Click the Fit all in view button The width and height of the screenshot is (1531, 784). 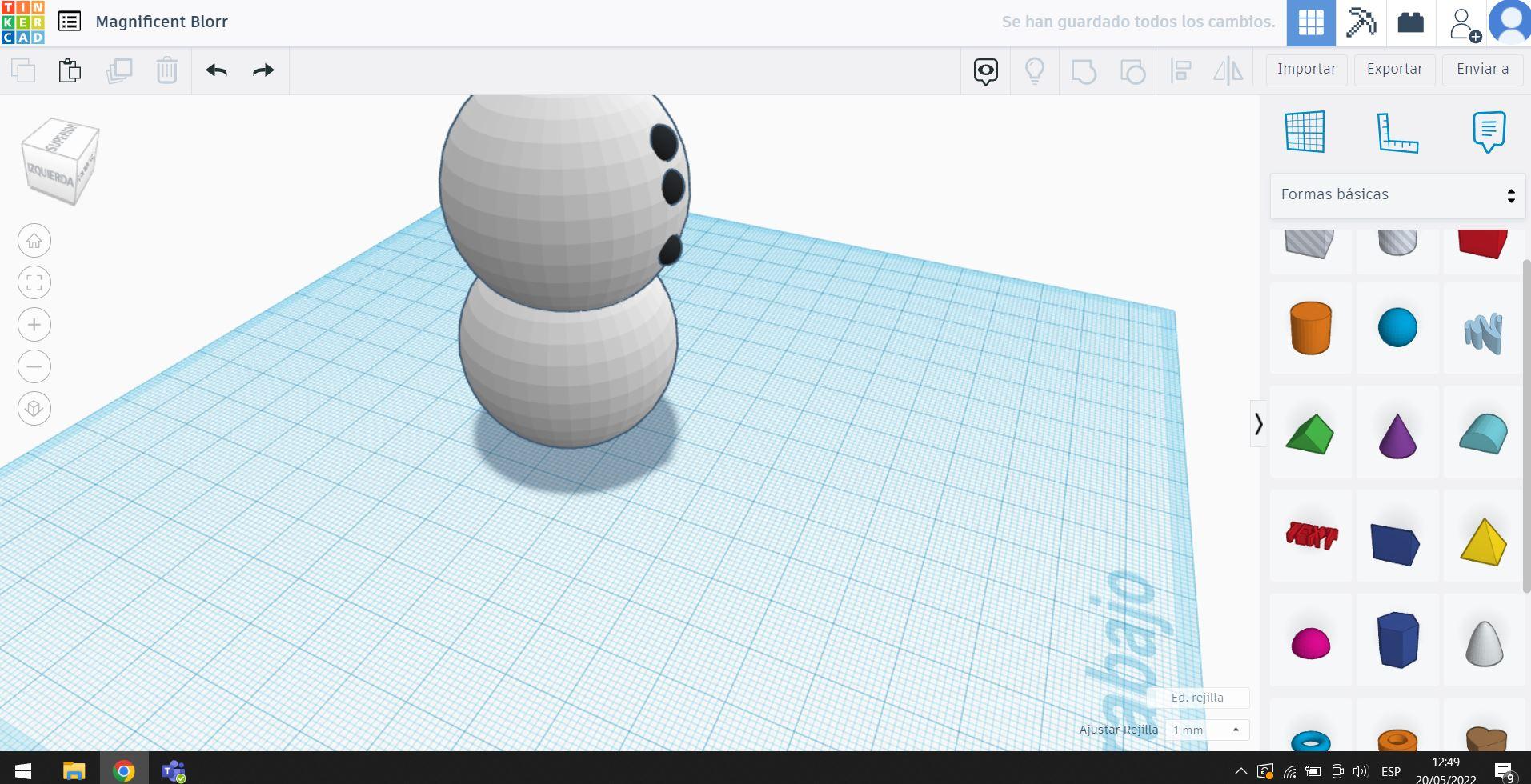pos(34,282)
